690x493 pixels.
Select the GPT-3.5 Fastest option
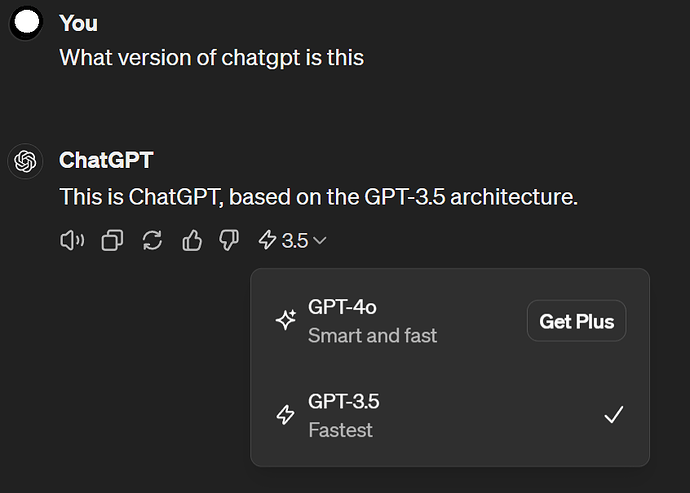(450, 415)
